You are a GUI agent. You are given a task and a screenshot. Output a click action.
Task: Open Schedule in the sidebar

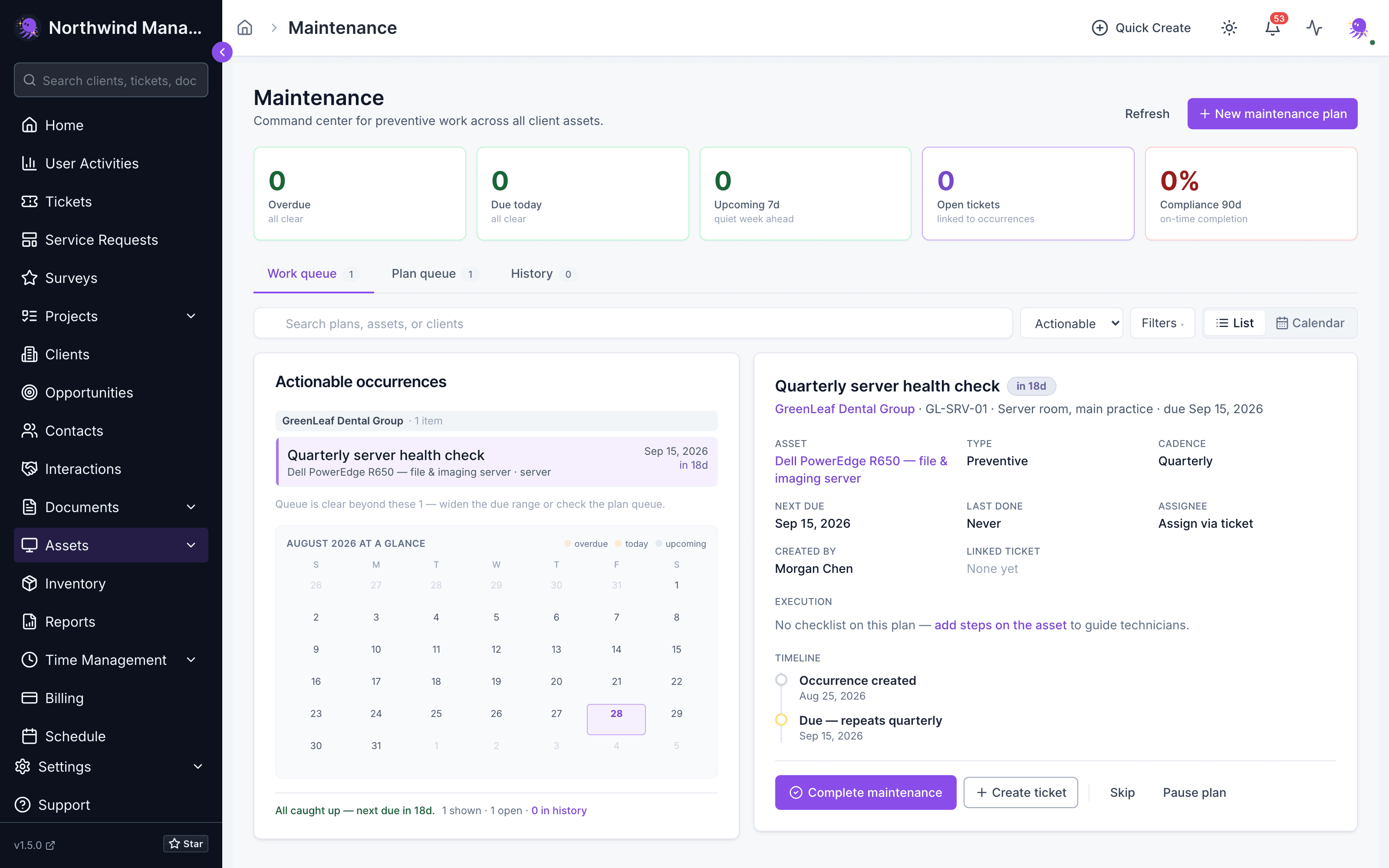[x=111, y=736]
